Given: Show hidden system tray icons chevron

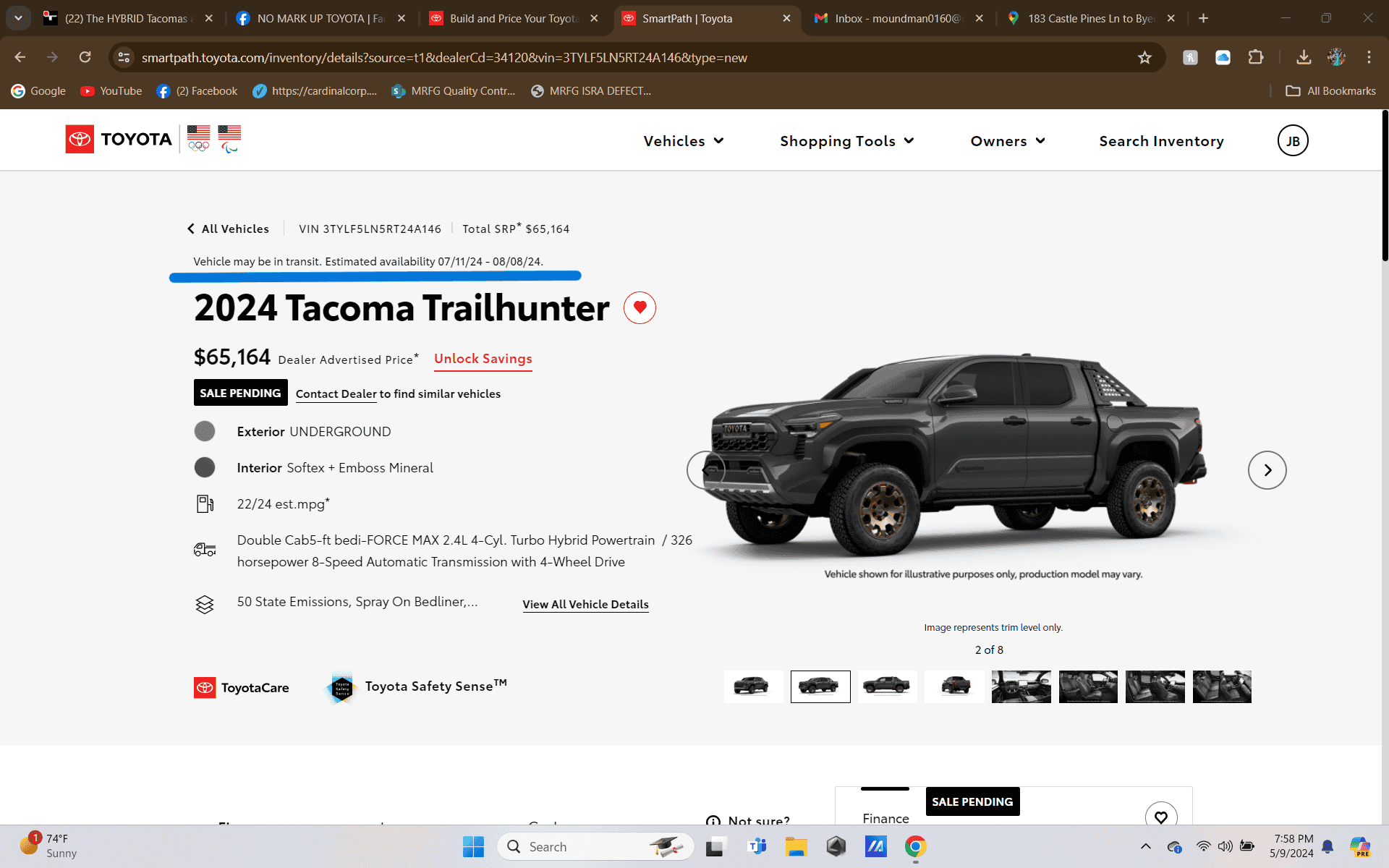Looking at the screenshot, I should click(1146, 846).
